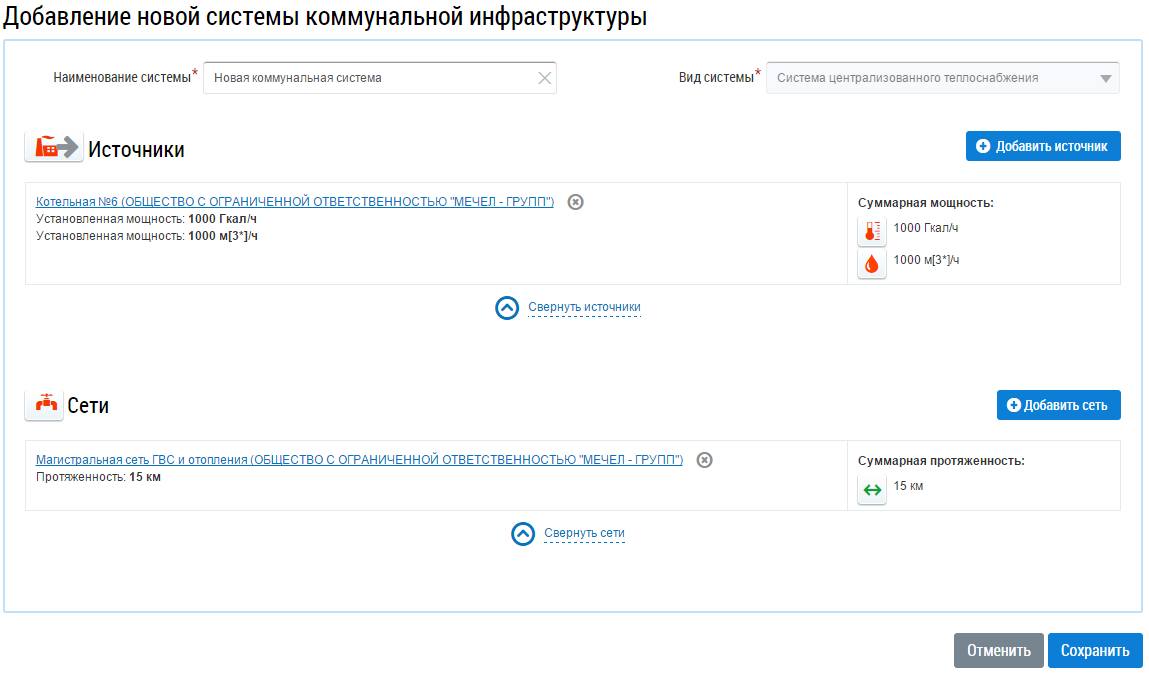Click the Свернуть источники link
This screenshot has width=1149, height=679.
[x=584, y=307]
